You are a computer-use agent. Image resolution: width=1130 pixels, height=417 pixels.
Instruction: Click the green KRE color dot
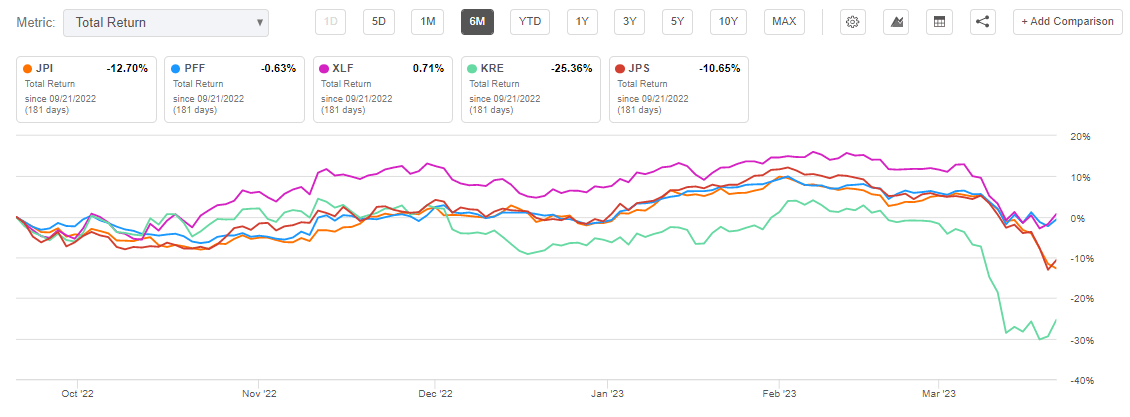tap(473, 69)
